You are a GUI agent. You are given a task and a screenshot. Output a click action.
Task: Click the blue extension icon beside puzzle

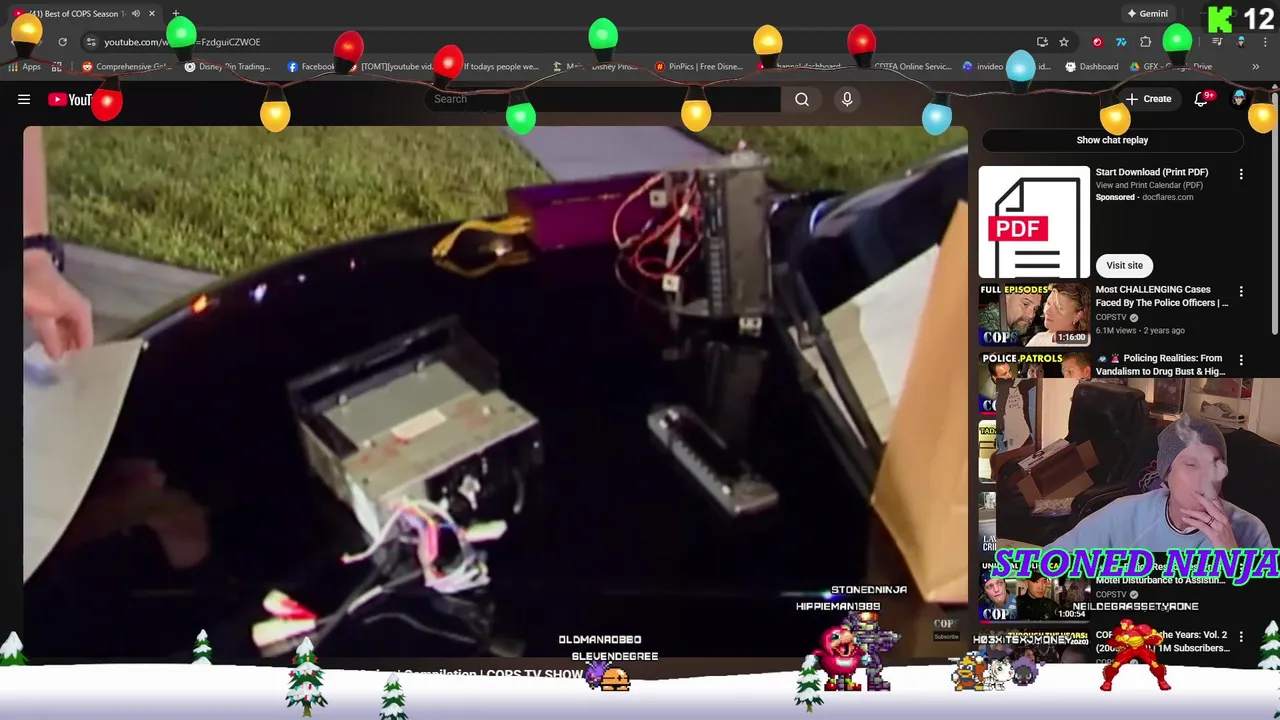click(1121, 42)
